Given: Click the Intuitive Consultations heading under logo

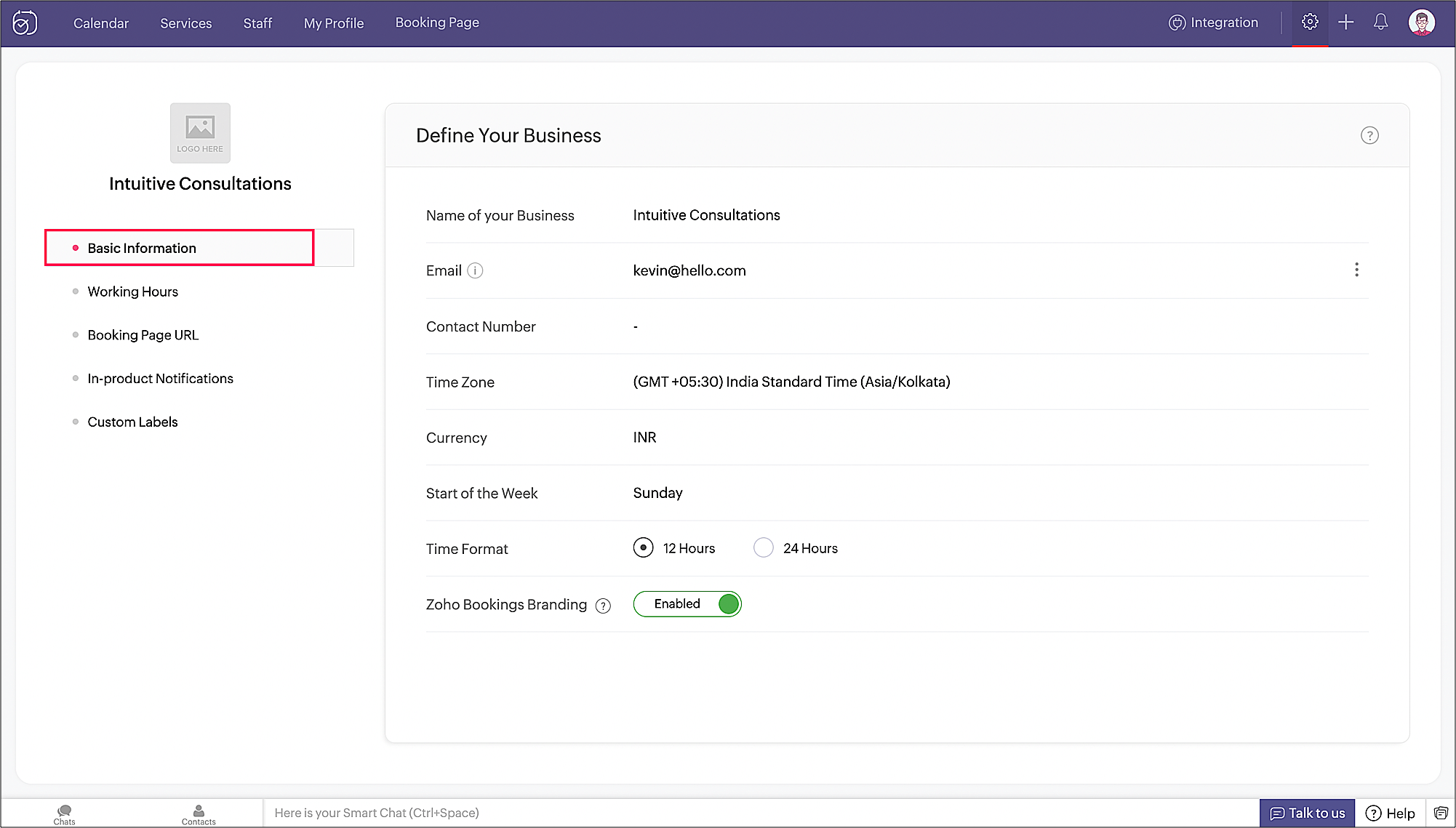Looking at the screenshot, I should (200, 184).
